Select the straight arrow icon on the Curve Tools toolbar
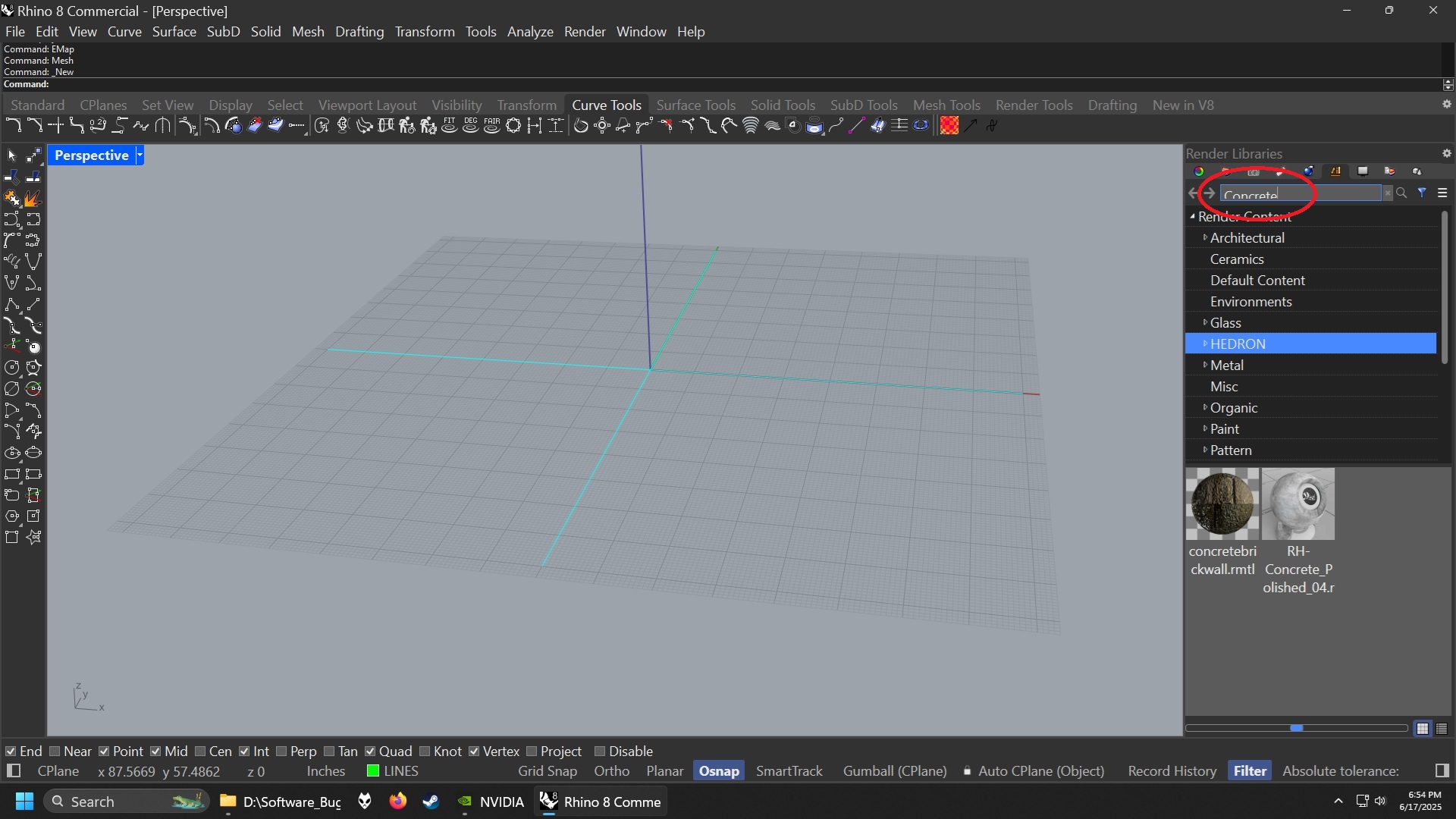Screen dimensions: 1456x819 tap(971, 125)
